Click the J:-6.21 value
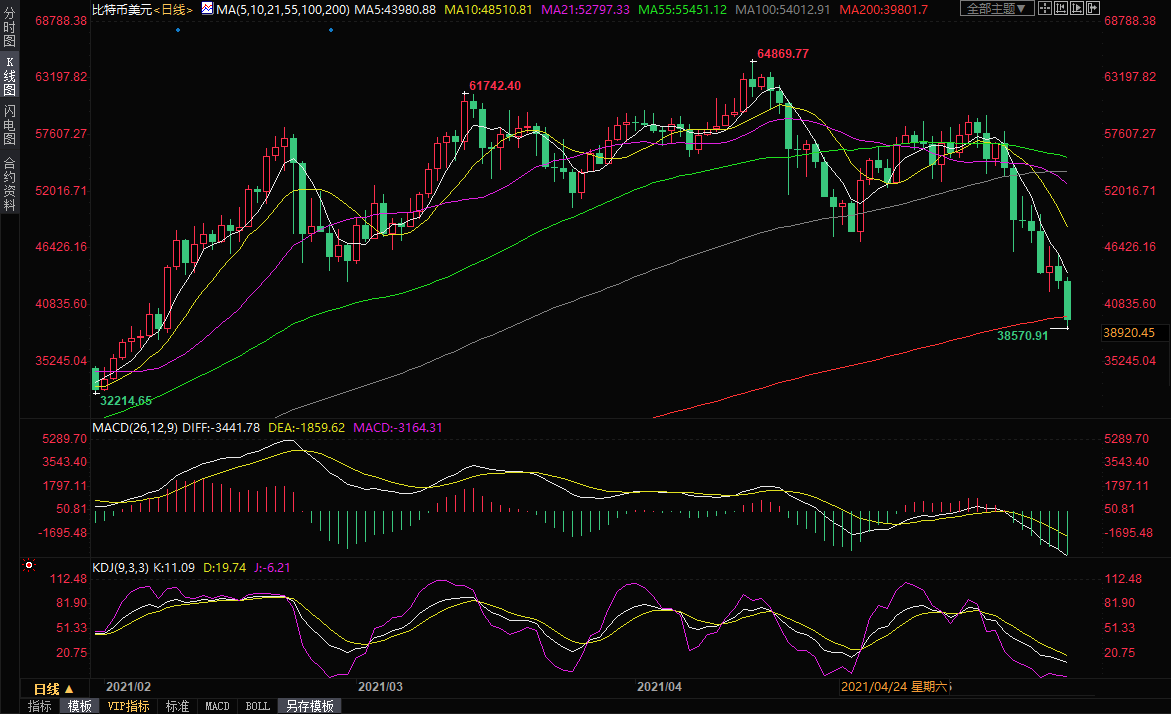Screen dimensions: 1171x714 [x=273, y=568]
